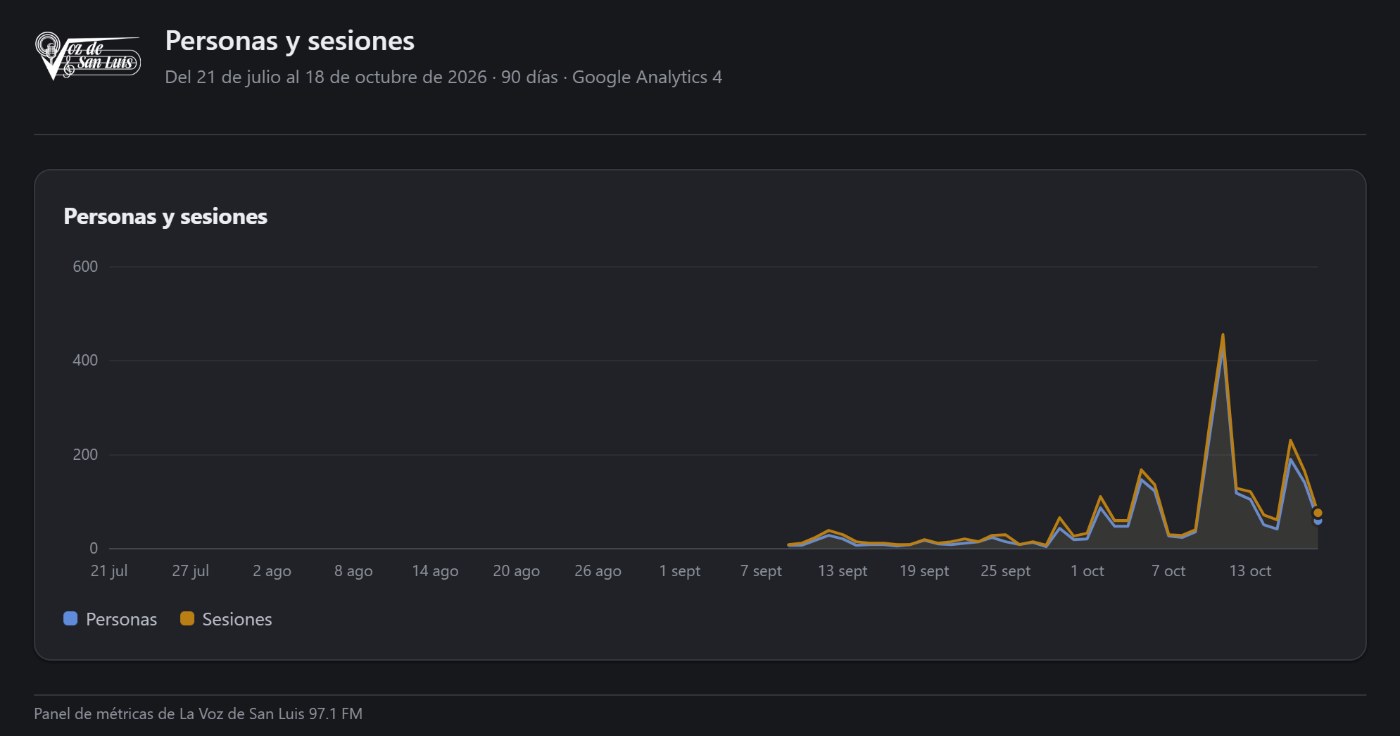Click the y-axis label 400

click(85, 360)
